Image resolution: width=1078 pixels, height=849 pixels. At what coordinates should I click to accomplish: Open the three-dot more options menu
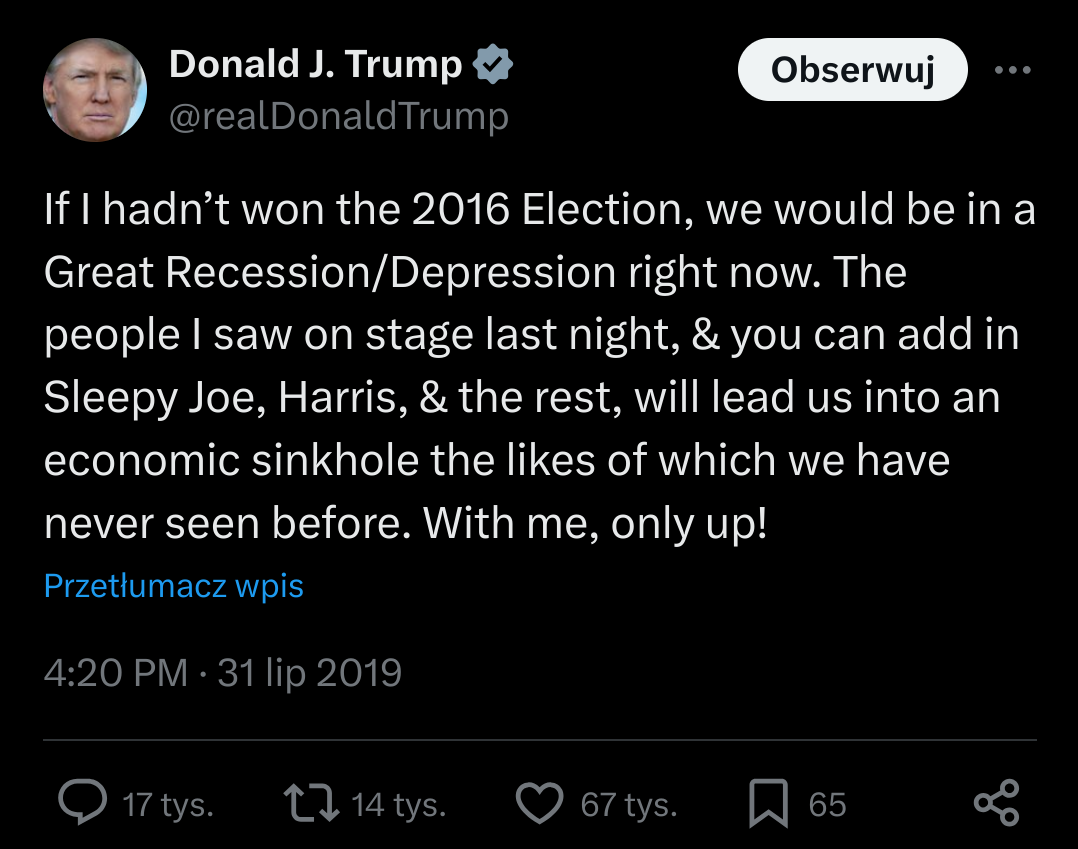pyautogui.click(x=1012, y=71)
